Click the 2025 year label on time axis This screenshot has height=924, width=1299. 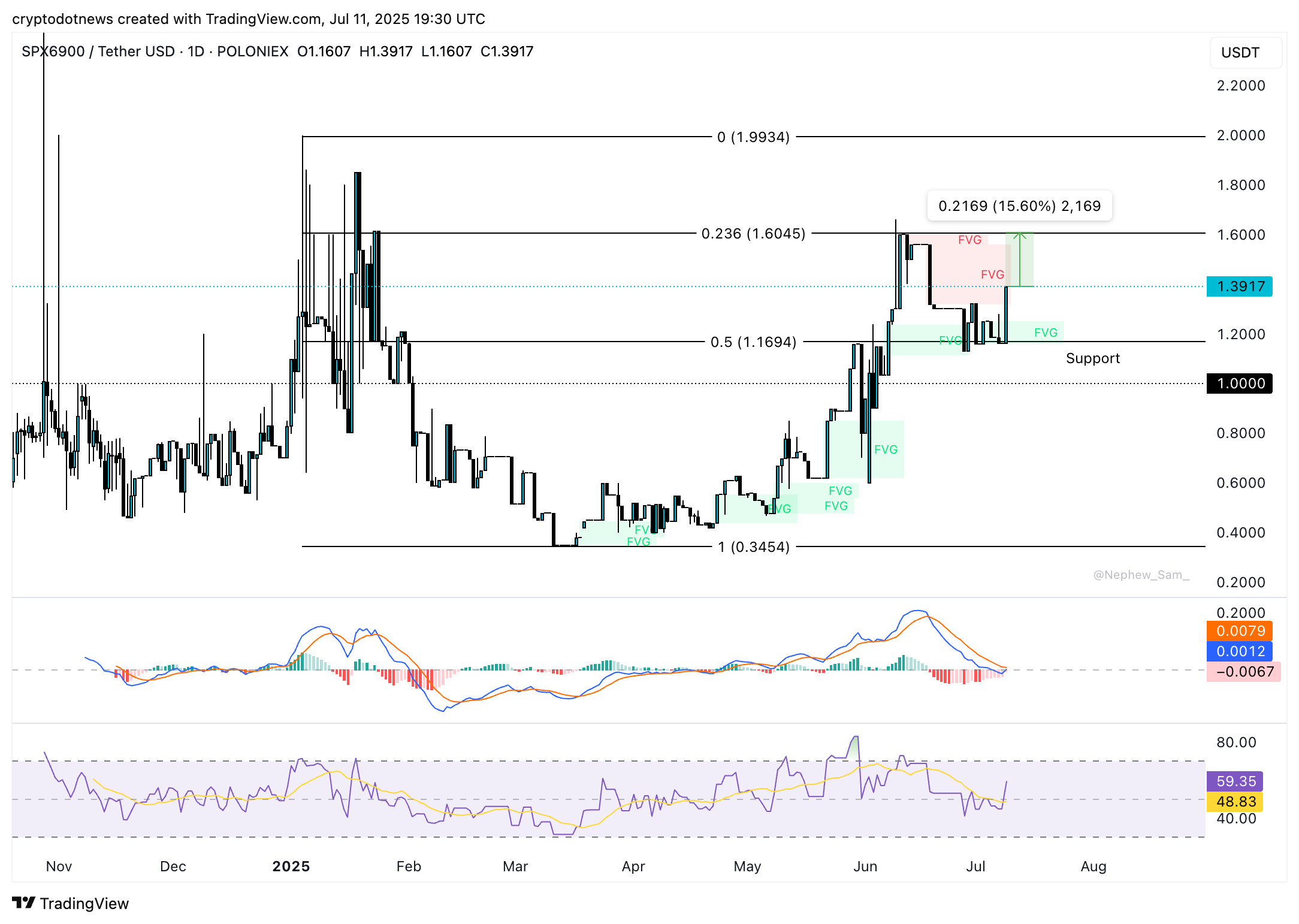pos(291,866)
